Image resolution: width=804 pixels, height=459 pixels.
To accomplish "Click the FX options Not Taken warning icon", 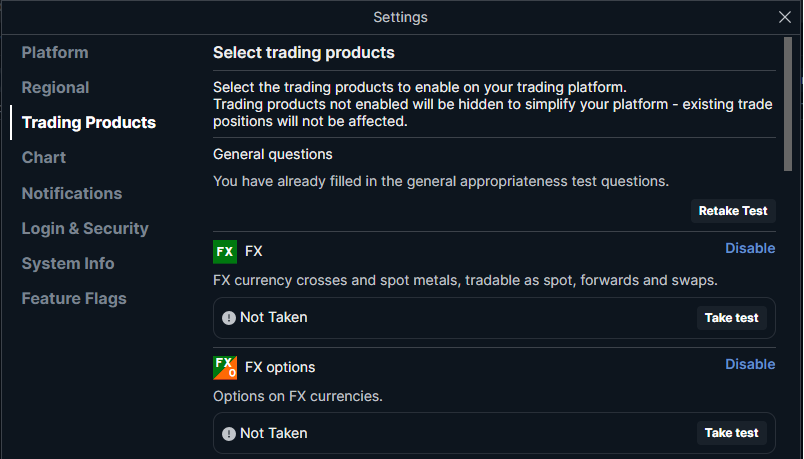I will [229, 434].
